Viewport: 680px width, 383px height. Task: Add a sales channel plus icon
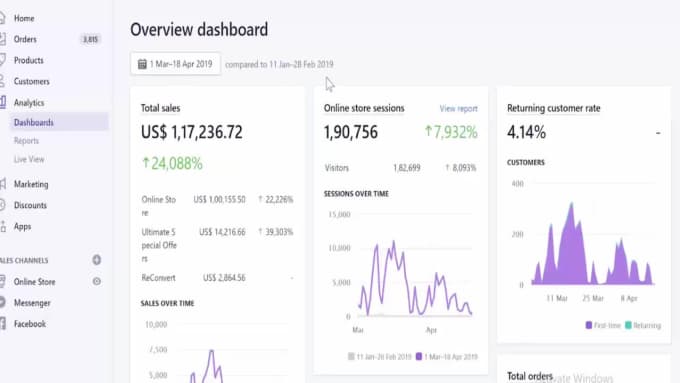coord(97,260)
